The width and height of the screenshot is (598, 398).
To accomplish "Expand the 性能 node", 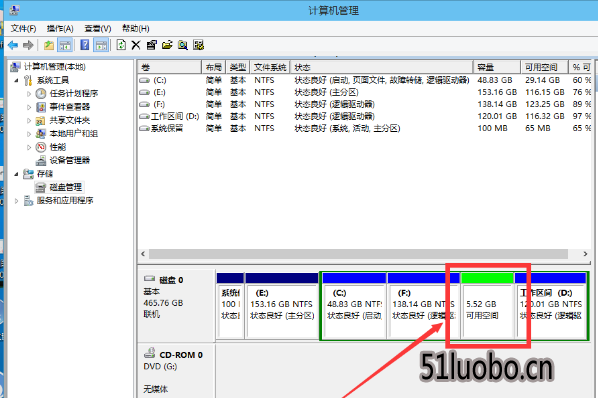I will (29, 147).
